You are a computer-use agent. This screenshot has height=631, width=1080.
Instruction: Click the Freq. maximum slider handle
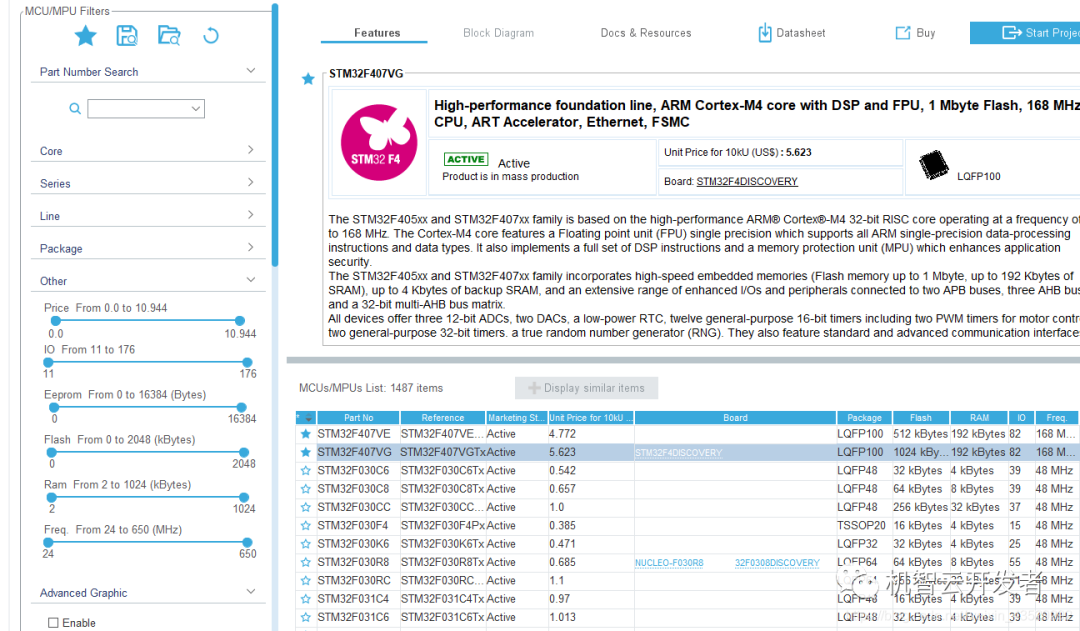pyautogui.click(x=247, y=542)
